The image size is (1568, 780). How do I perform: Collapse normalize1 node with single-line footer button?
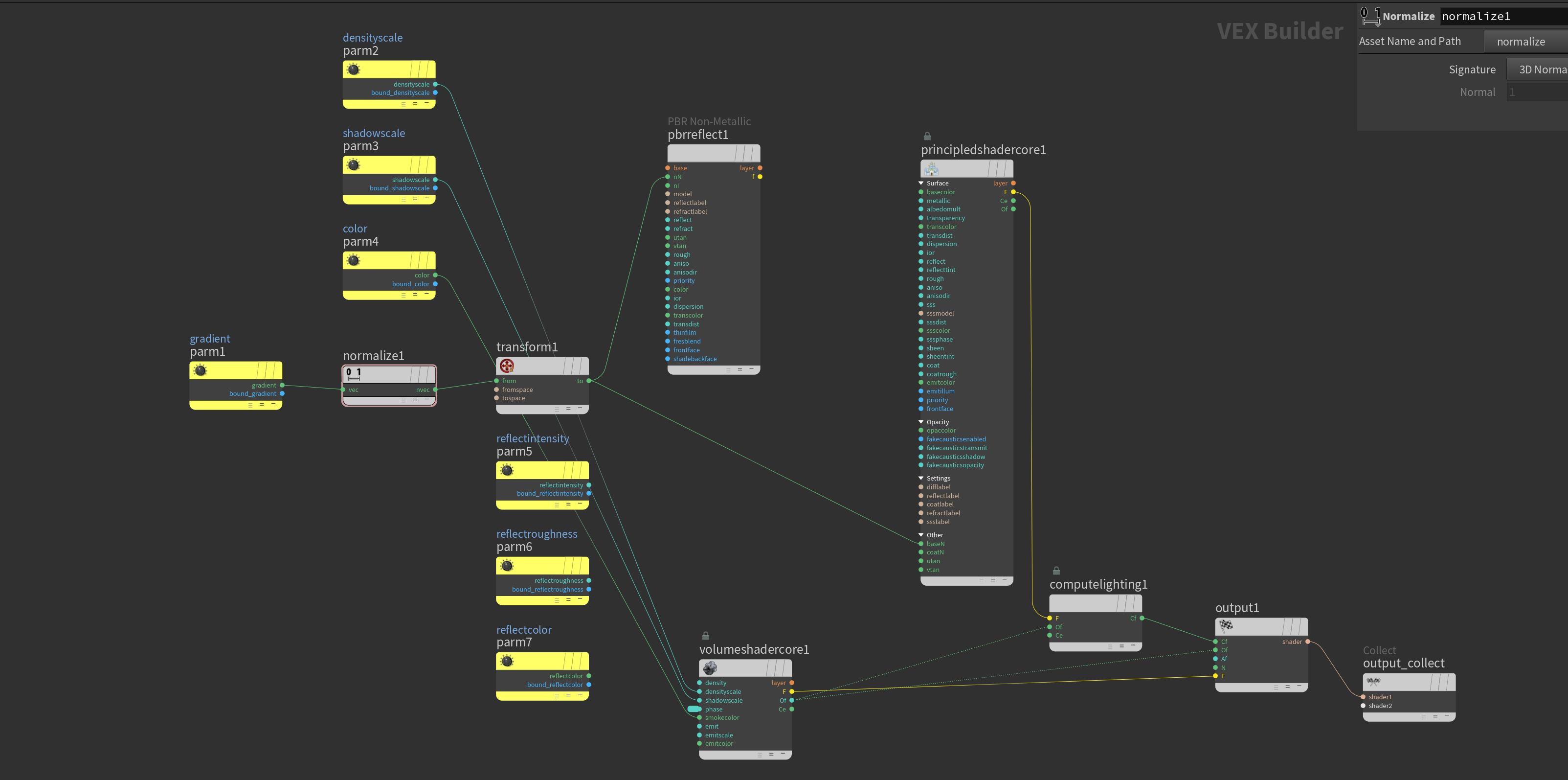coord(426,400)
